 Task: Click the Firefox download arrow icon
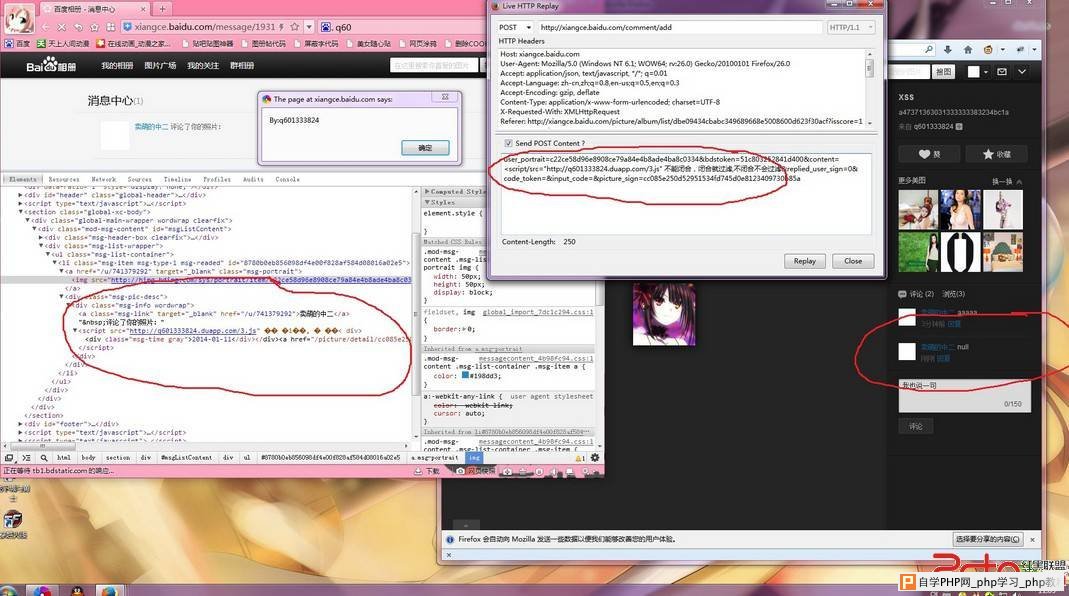(x=948, y=50)
